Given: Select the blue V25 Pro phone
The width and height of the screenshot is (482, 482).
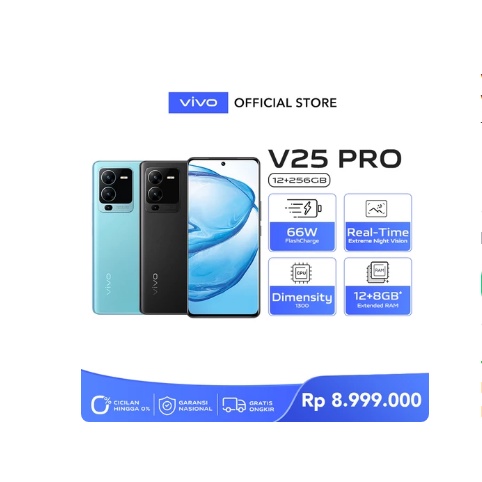Looking at the screenshot, I should (116, 238).
